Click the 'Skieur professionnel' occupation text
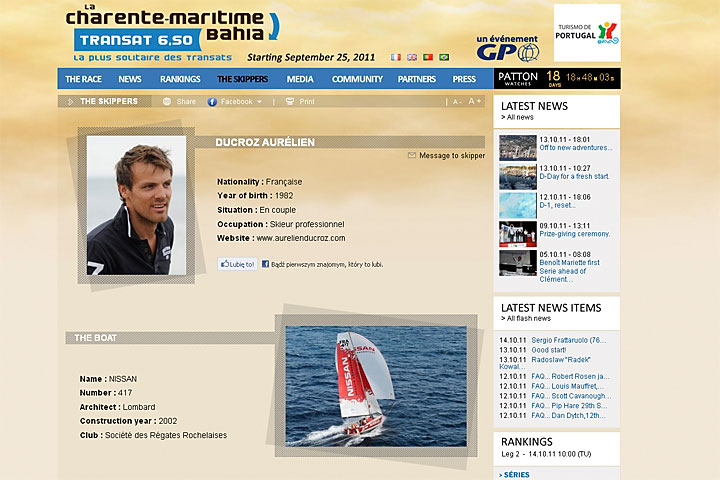This screenshot has height=480, width=720. click(x=307, y=224)
